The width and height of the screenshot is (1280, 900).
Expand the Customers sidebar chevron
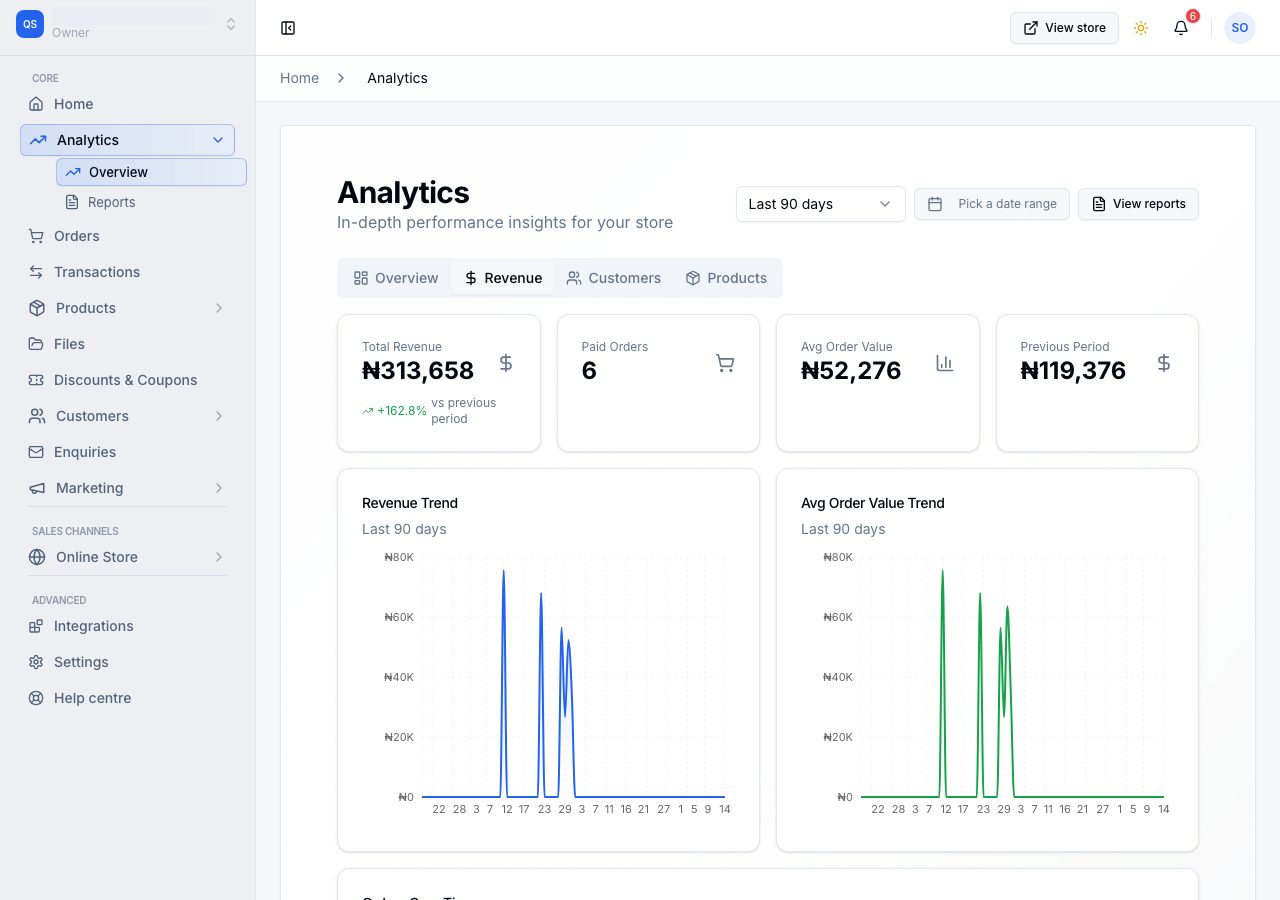point(219,416)
